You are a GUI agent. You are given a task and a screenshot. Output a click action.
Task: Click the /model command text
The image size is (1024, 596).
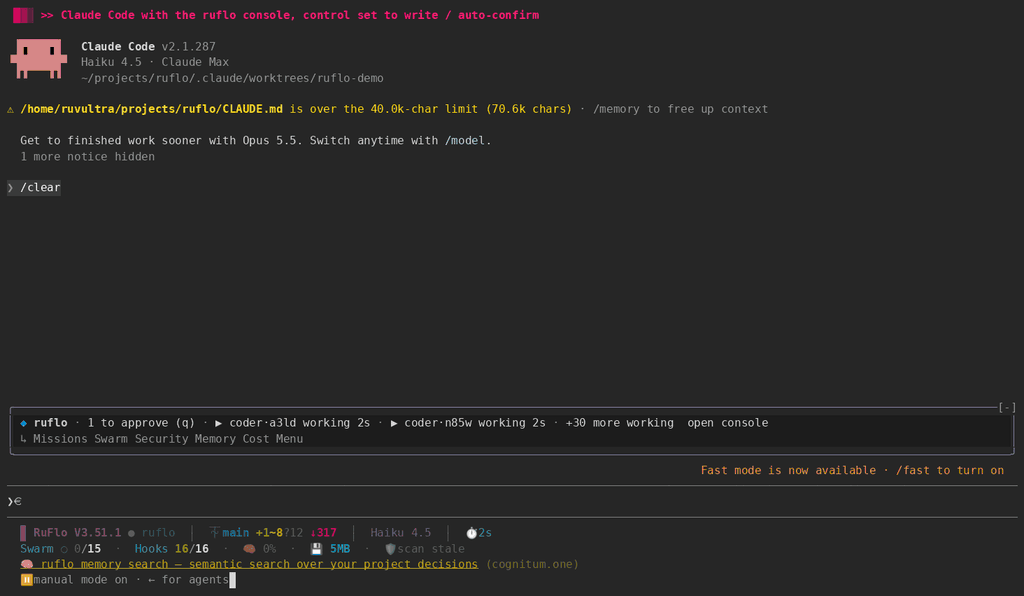[x=465, y=140]
